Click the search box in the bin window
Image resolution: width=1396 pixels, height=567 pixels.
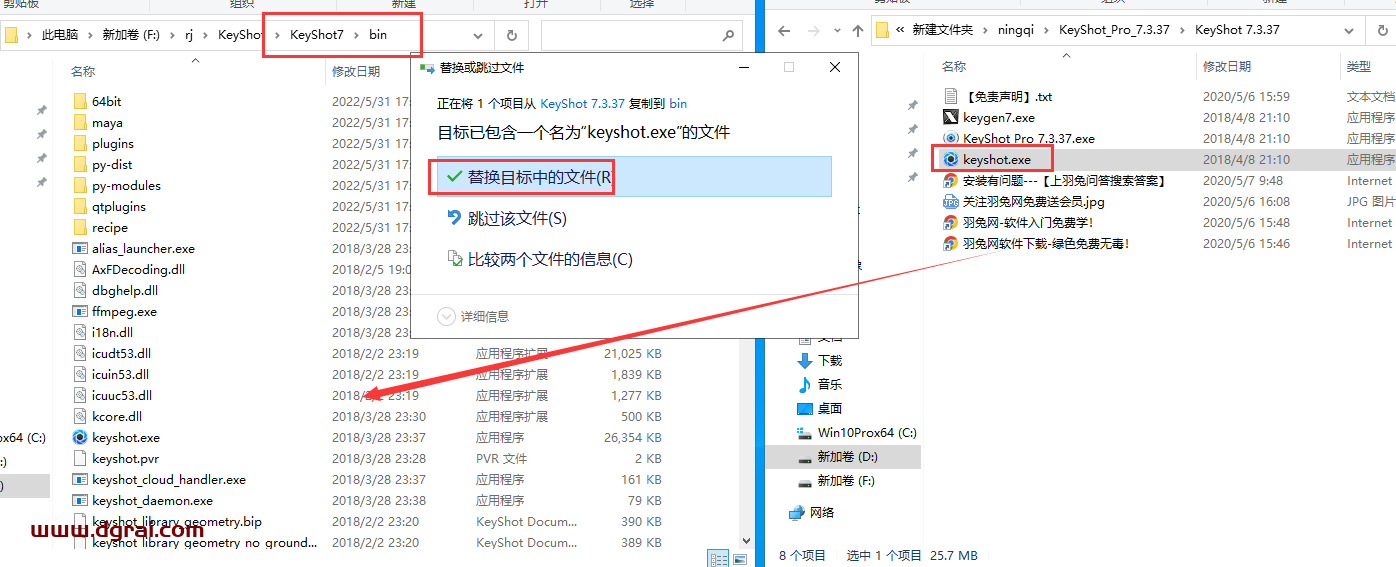coord(630,35)
